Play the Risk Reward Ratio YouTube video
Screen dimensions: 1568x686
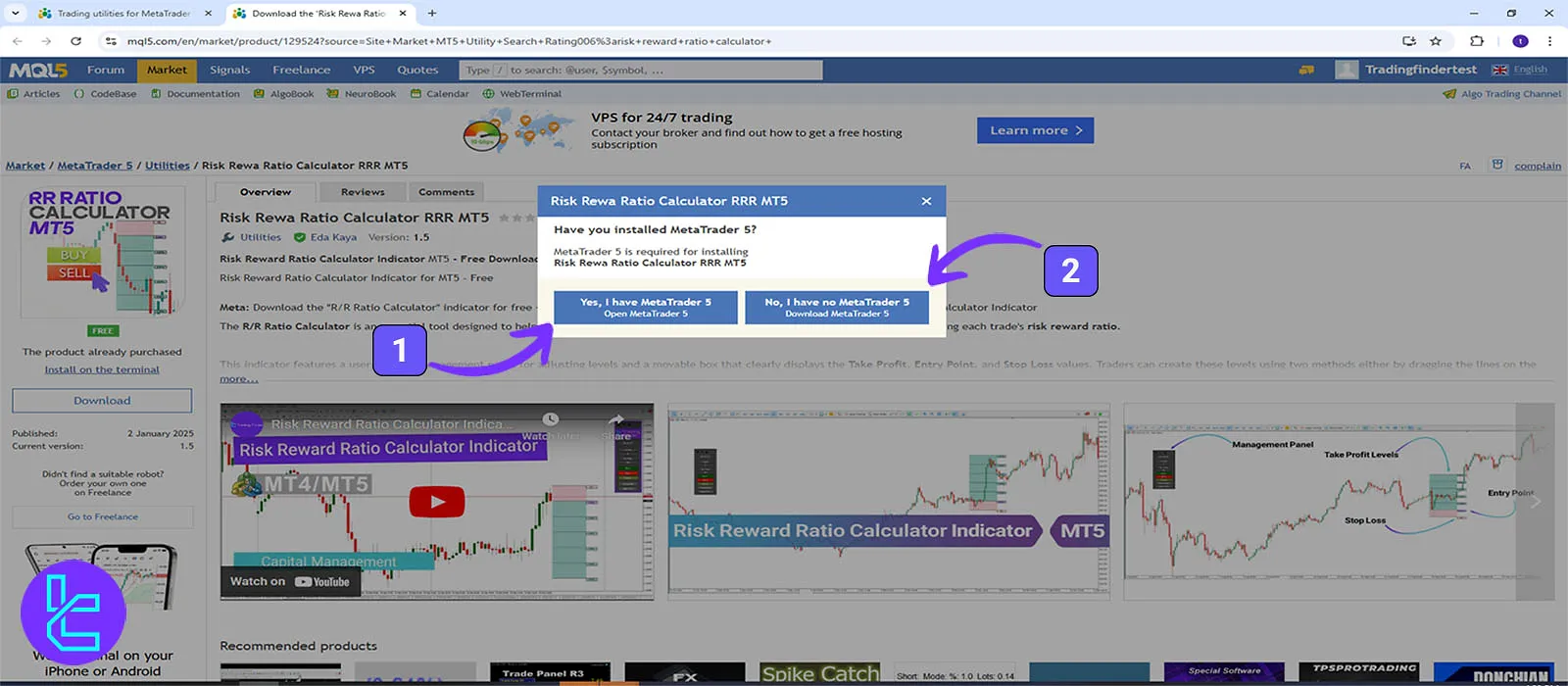[x=437, y=502]
